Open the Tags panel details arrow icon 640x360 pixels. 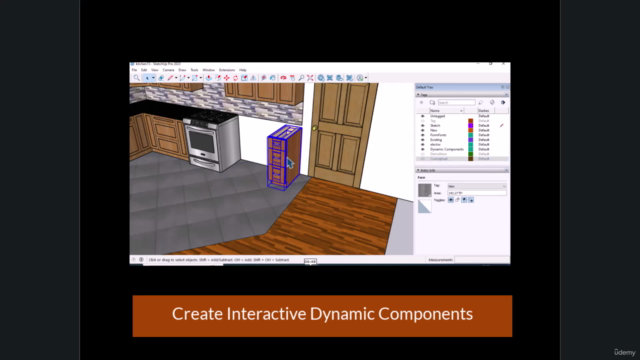click(503, 102)
